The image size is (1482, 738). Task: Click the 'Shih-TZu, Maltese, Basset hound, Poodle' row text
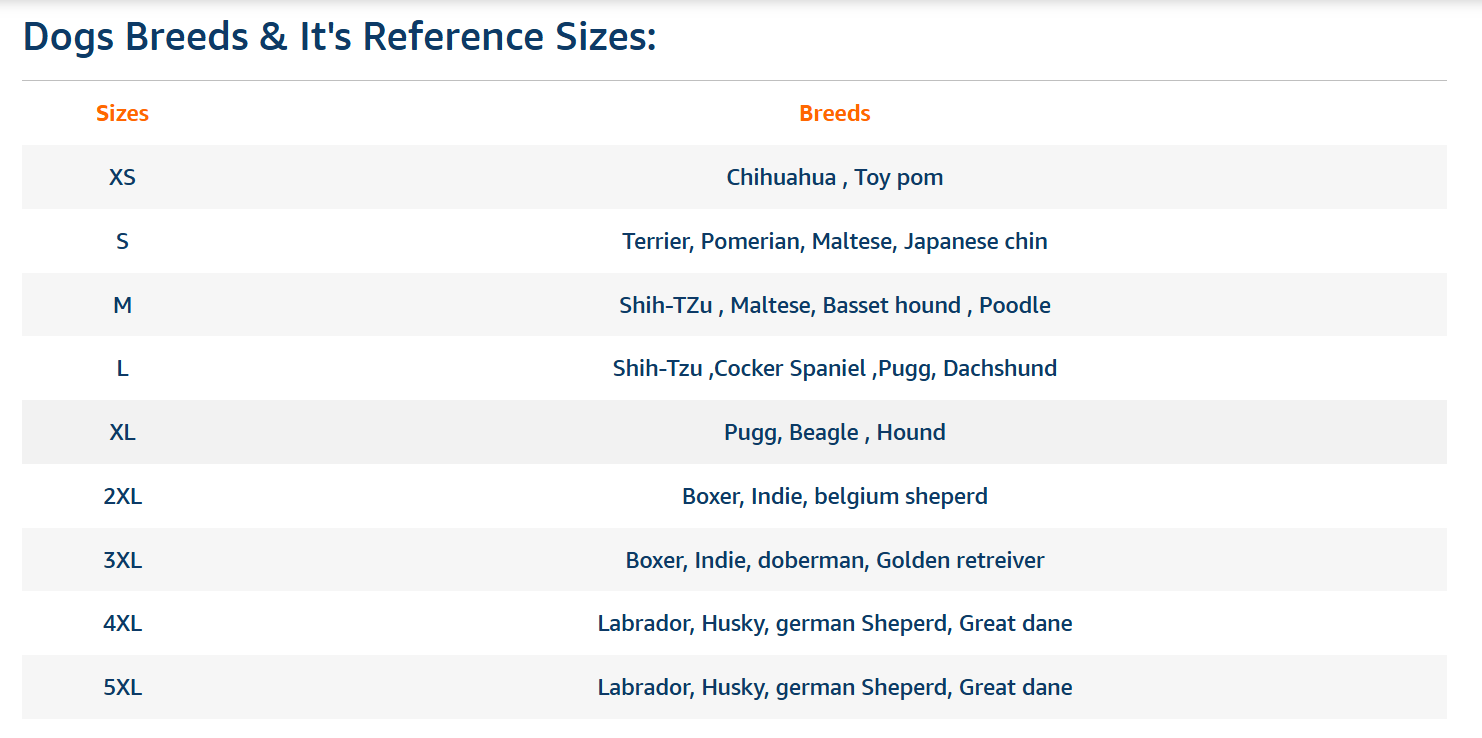834,305
